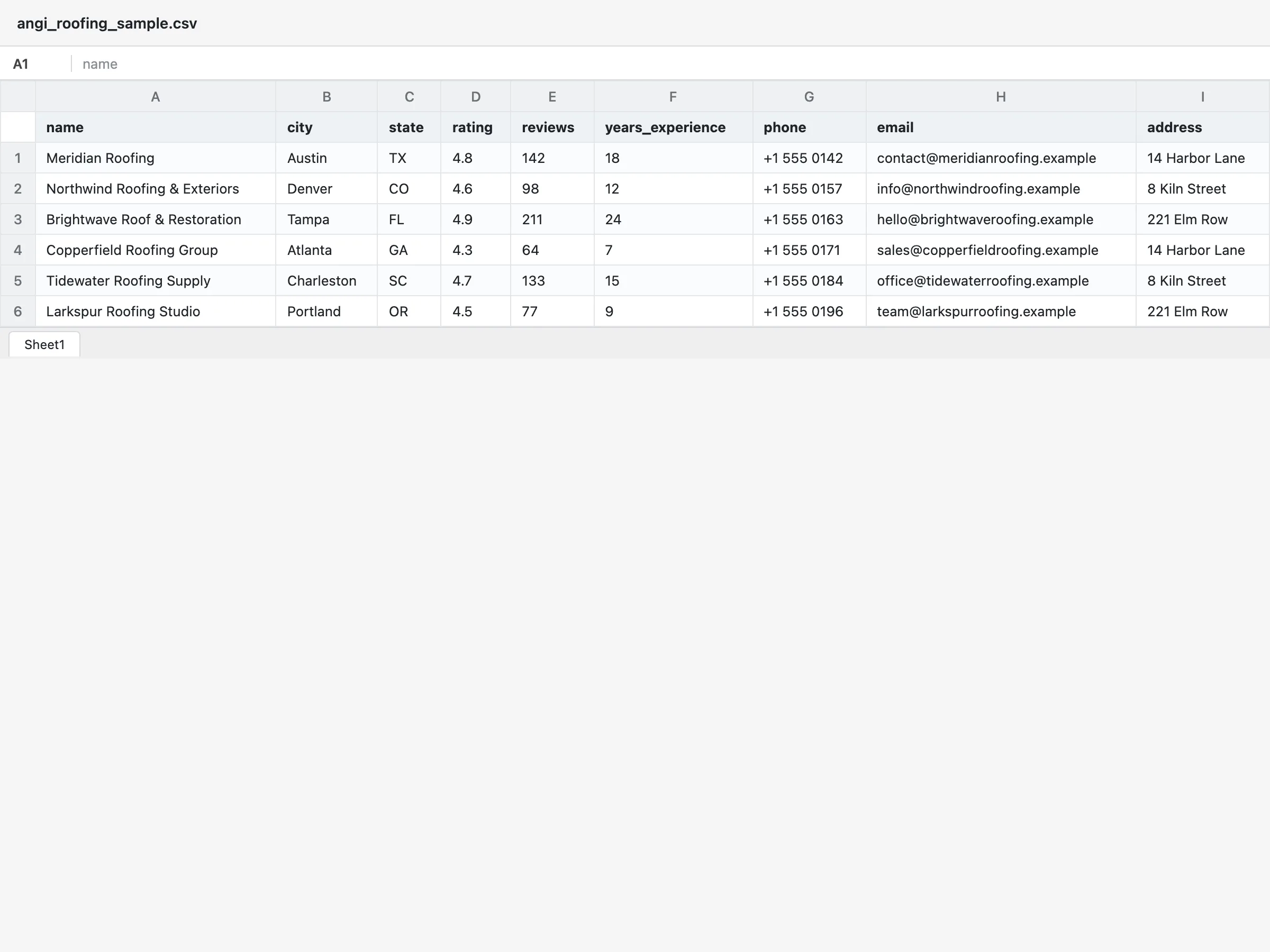Select column C header

click(x=409, y=96)
